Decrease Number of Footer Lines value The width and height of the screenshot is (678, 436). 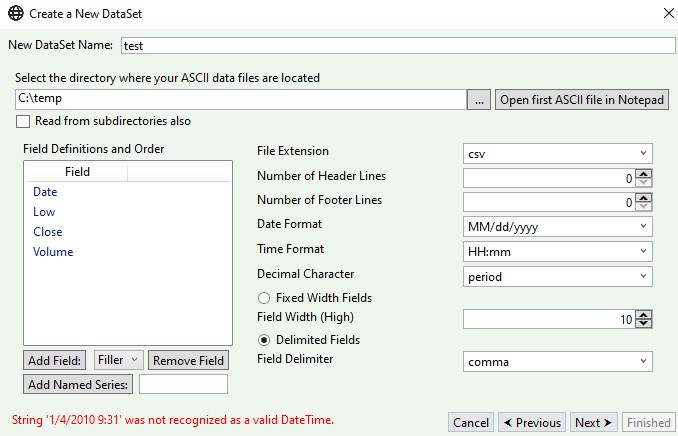(644, 207)
